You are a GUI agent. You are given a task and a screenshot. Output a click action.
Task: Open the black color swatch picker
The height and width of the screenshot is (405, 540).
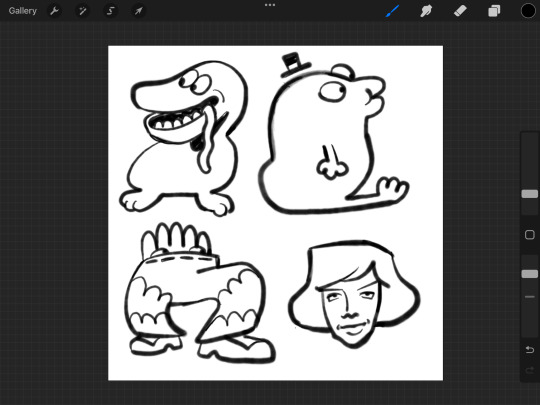click(528, 11)
